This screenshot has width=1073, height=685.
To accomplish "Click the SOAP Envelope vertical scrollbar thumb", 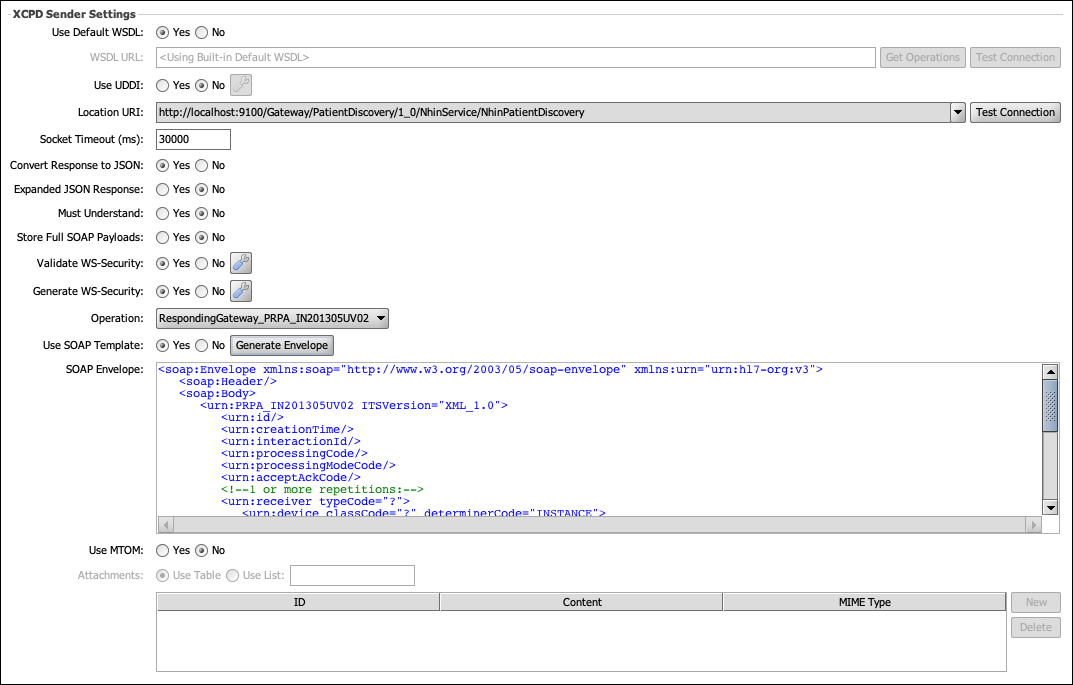I will click(1050, 406).
